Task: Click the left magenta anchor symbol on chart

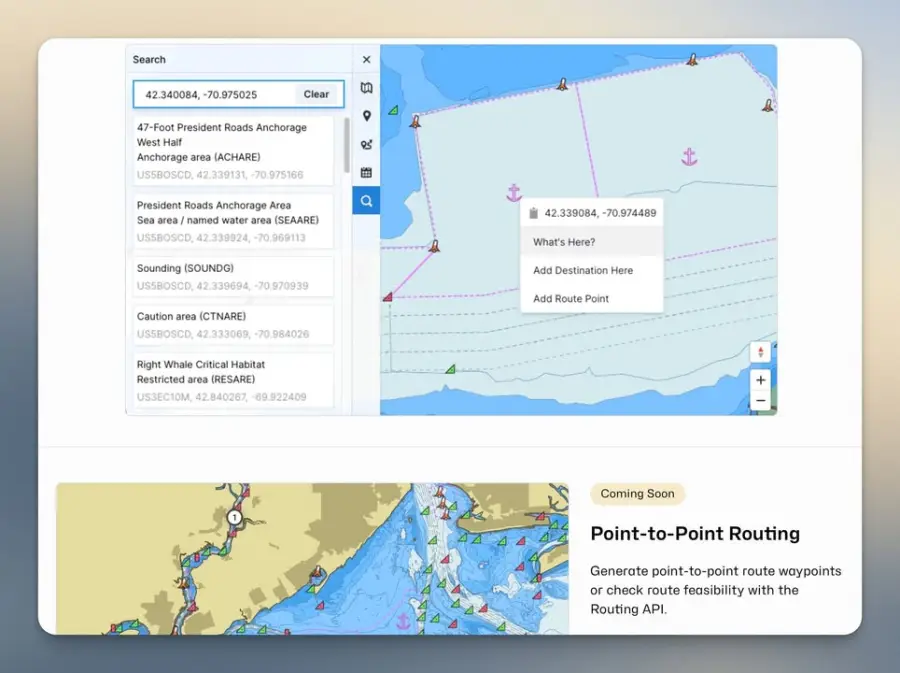Action: click(x=514, y=193)
